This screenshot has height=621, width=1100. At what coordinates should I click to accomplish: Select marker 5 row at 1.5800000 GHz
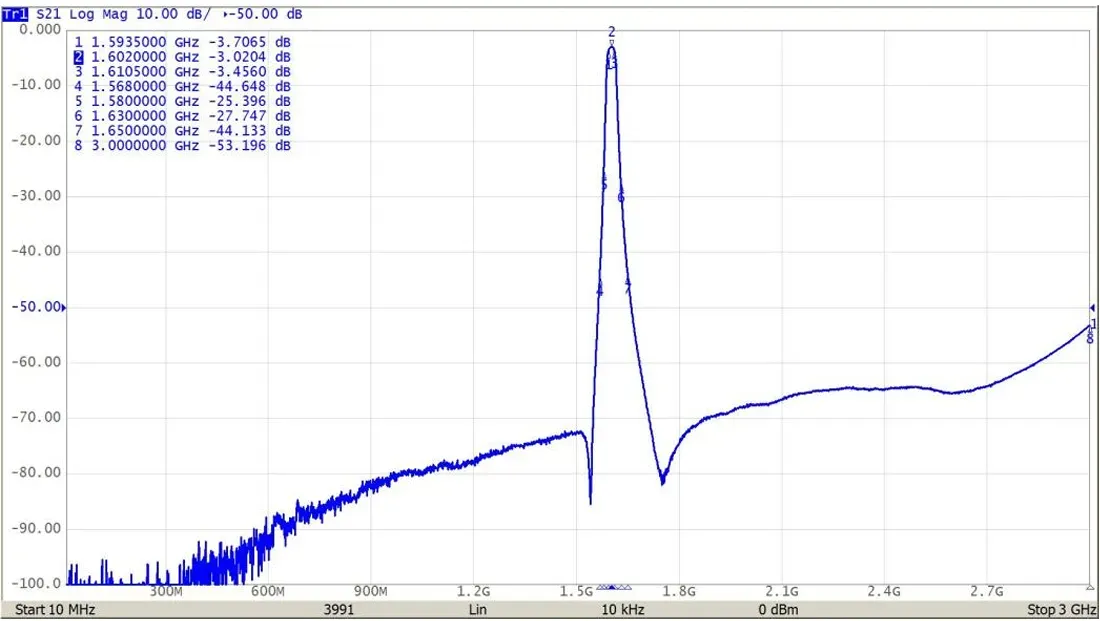(182, 101)
